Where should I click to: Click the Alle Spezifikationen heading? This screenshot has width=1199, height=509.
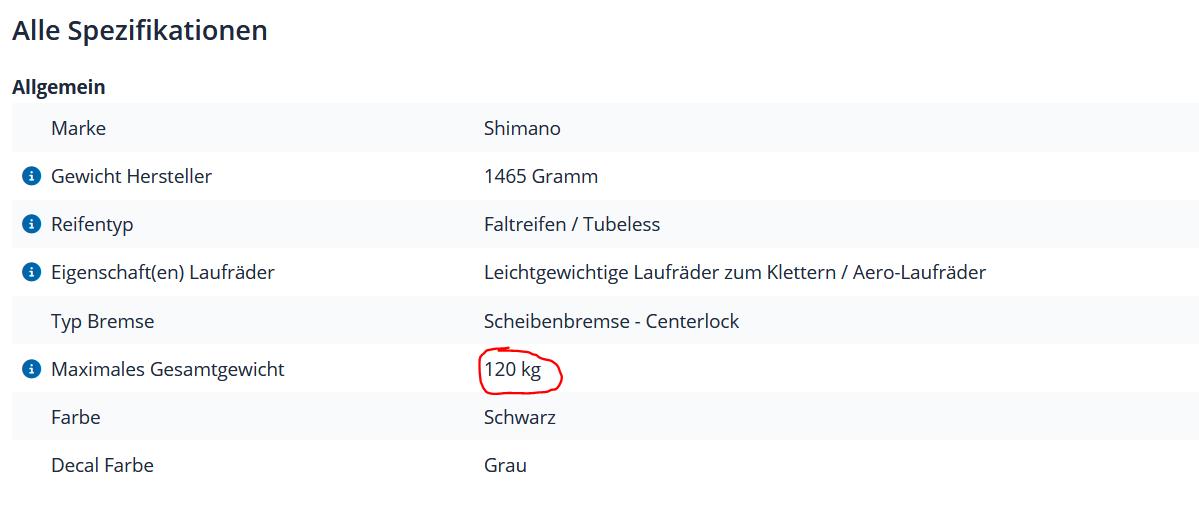coord(140,30)
